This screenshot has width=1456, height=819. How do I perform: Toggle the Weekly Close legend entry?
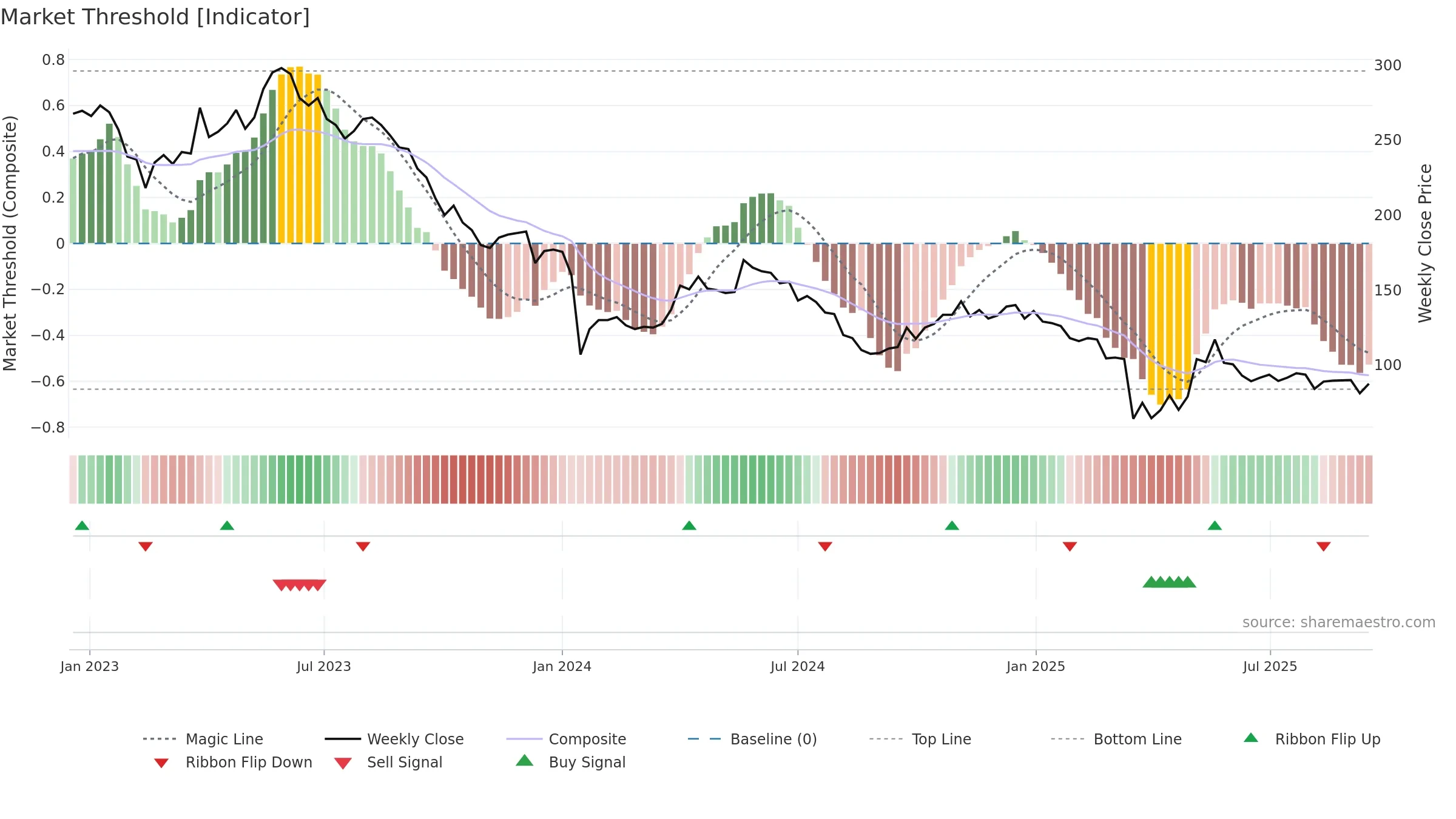point(394,739)
